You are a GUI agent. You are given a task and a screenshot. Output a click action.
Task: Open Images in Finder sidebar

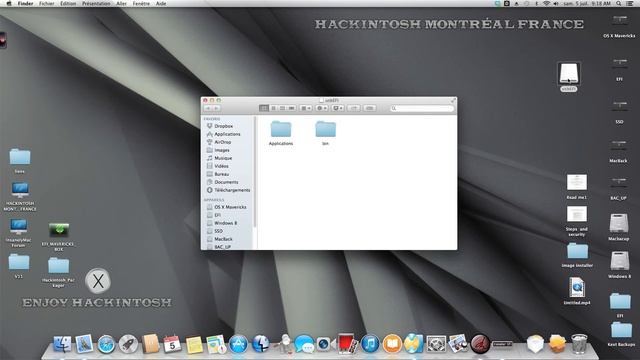[x=222, y=150]
